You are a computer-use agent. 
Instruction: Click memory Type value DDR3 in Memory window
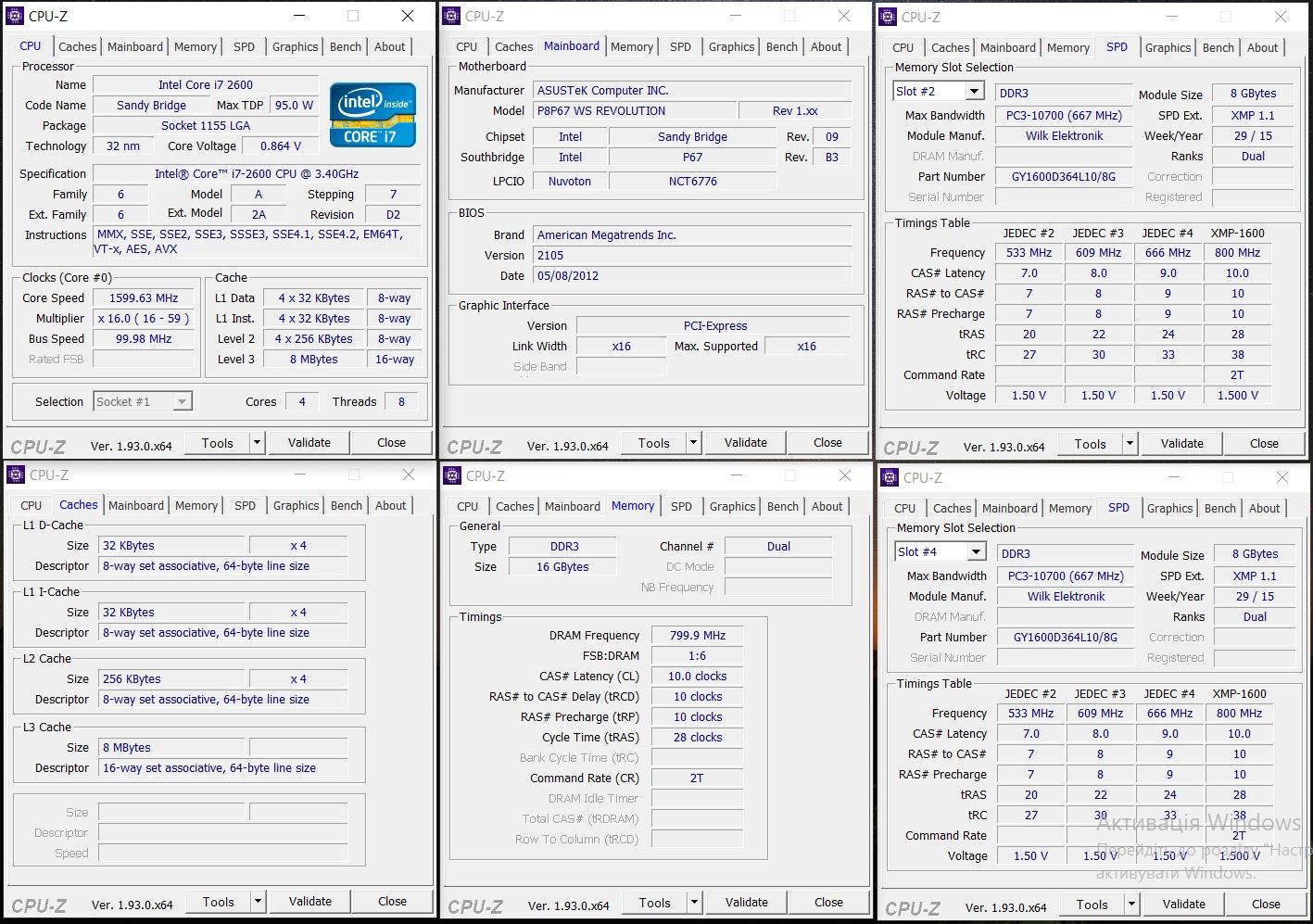pos(562,547)
